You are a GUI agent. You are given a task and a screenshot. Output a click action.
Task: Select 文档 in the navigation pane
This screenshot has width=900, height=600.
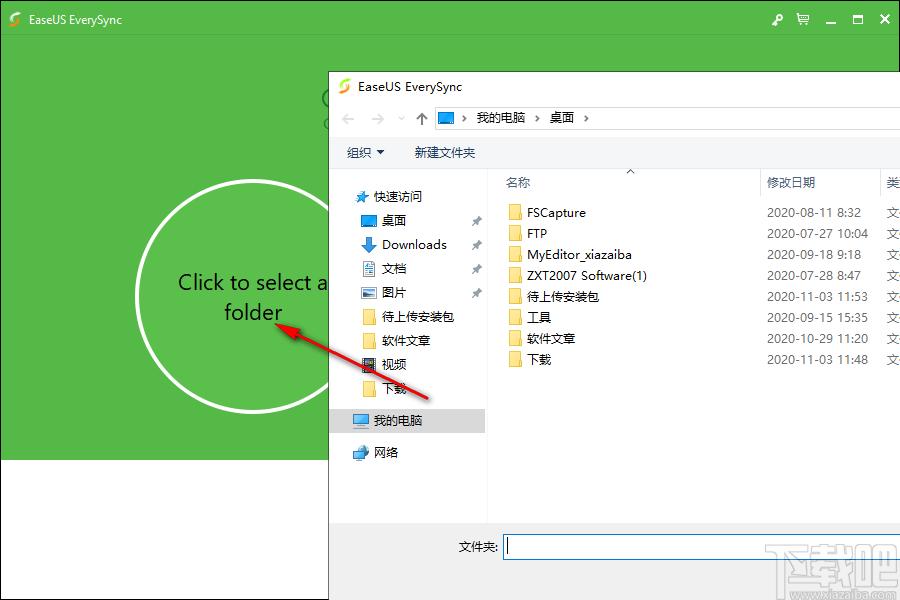[x=394, y=269]
